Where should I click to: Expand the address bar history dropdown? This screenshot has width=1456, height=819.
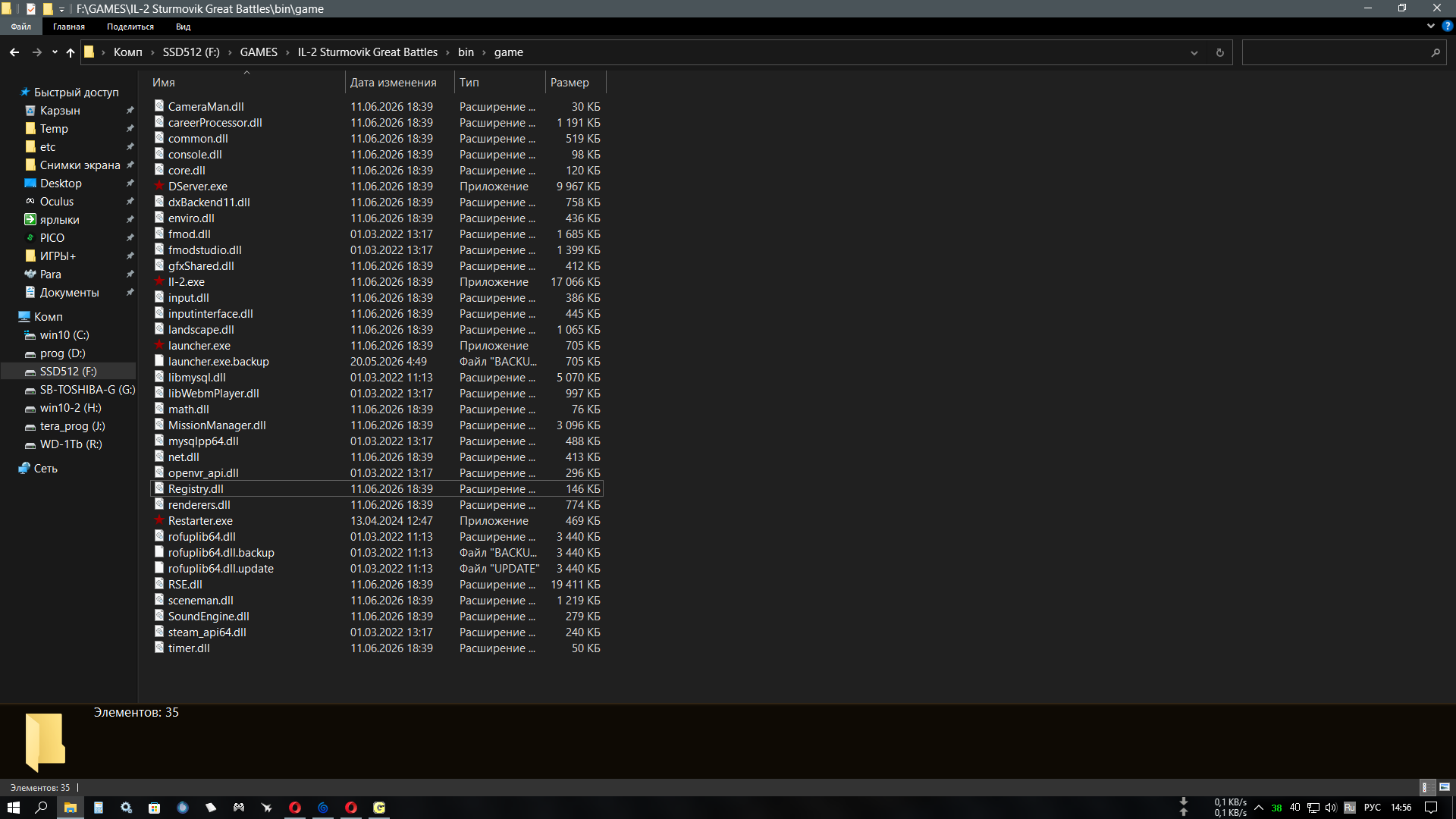[x=1194, y=52]
